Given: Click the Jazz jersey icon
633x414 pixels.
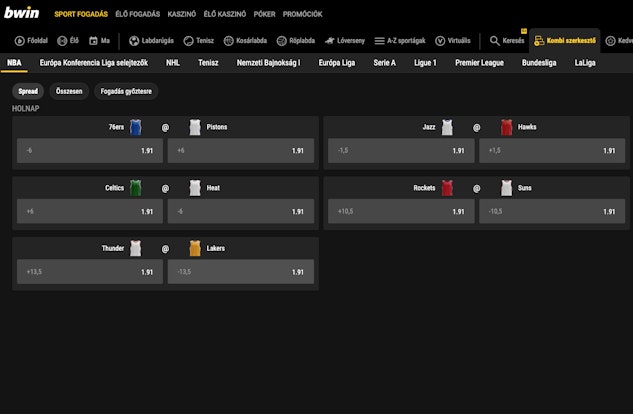Looking at the screenshot, I should (447, 127).
